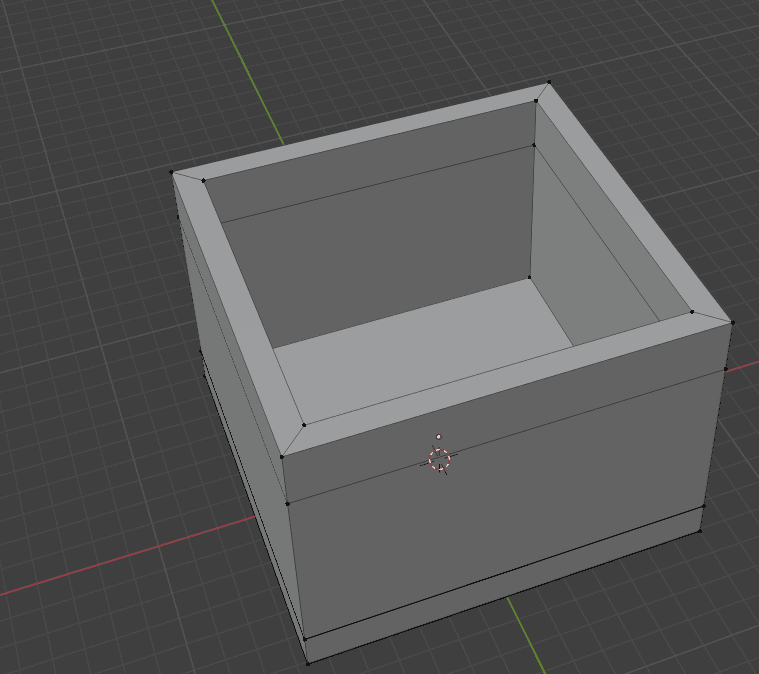Select the inner rim vertex at the back corner
The width and height of the screenshot is (759, 674).
point(536,101)
